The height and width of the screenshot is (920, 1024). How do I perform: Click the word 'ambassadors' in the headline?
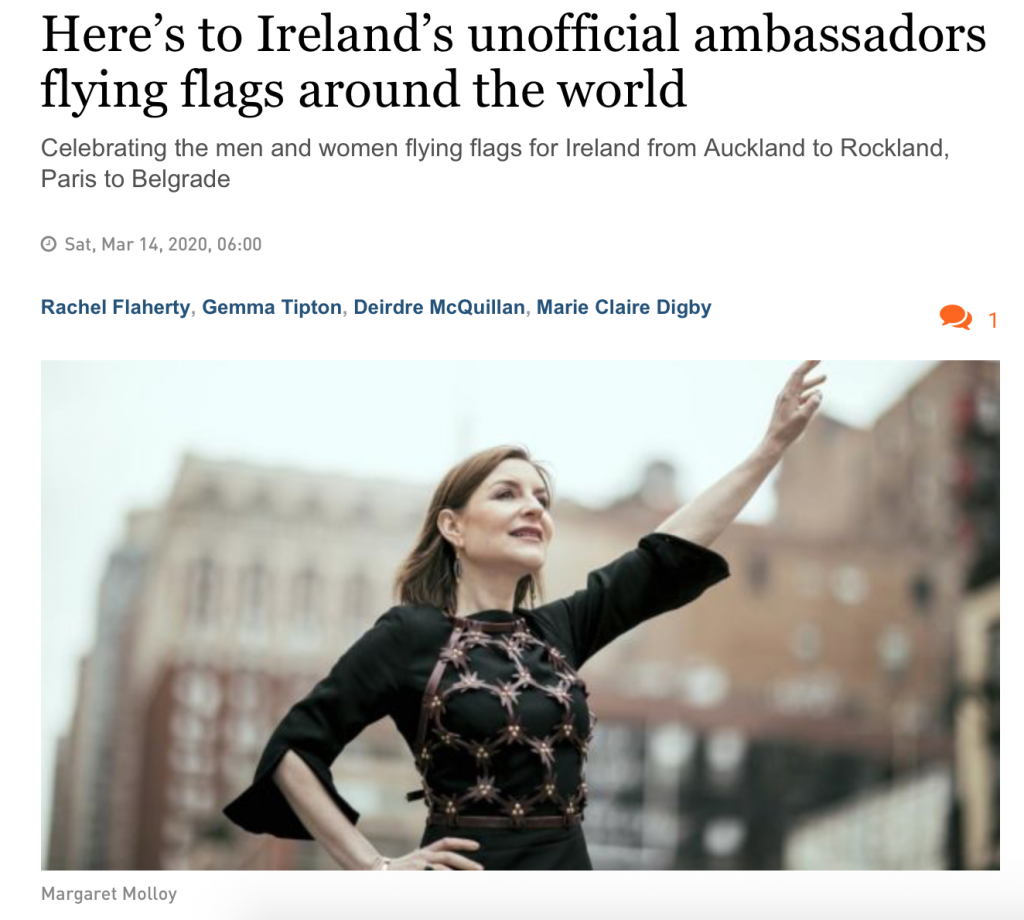tap(840, 34)
